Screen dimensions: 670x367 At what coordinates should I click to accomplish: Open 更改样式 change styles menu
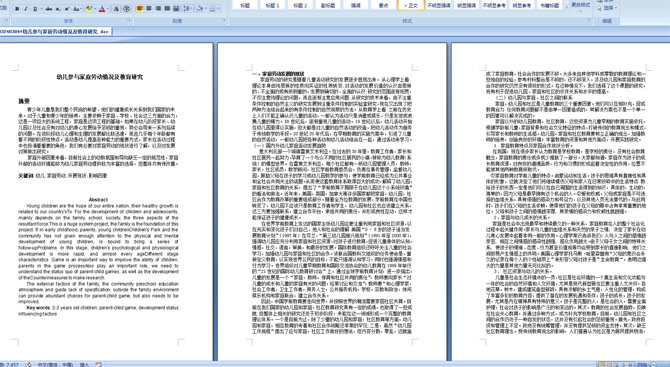coord(580,5)
